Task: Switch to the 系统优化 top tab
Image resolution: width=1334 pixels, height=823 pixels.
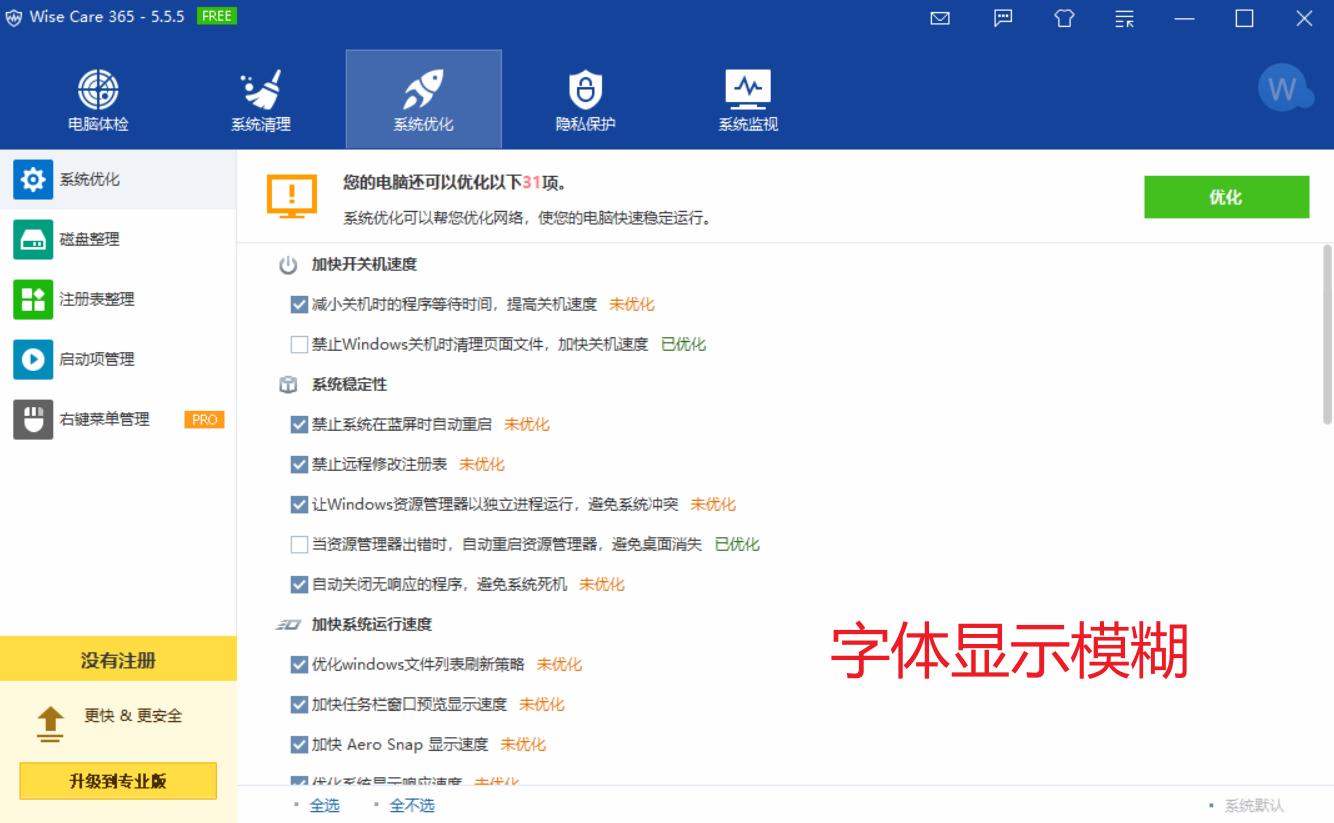Action: point(423,97)
